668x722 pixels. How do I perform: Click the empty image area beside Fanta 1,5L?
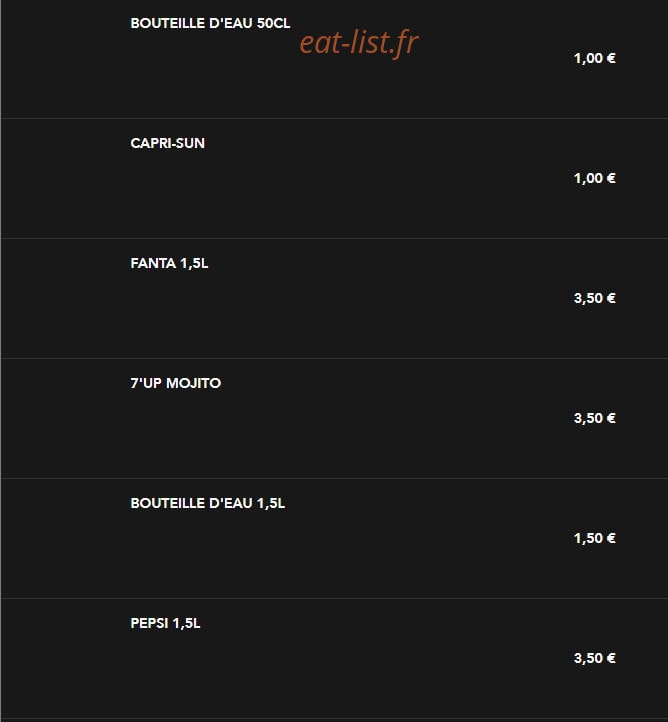[x=64, y=298]
